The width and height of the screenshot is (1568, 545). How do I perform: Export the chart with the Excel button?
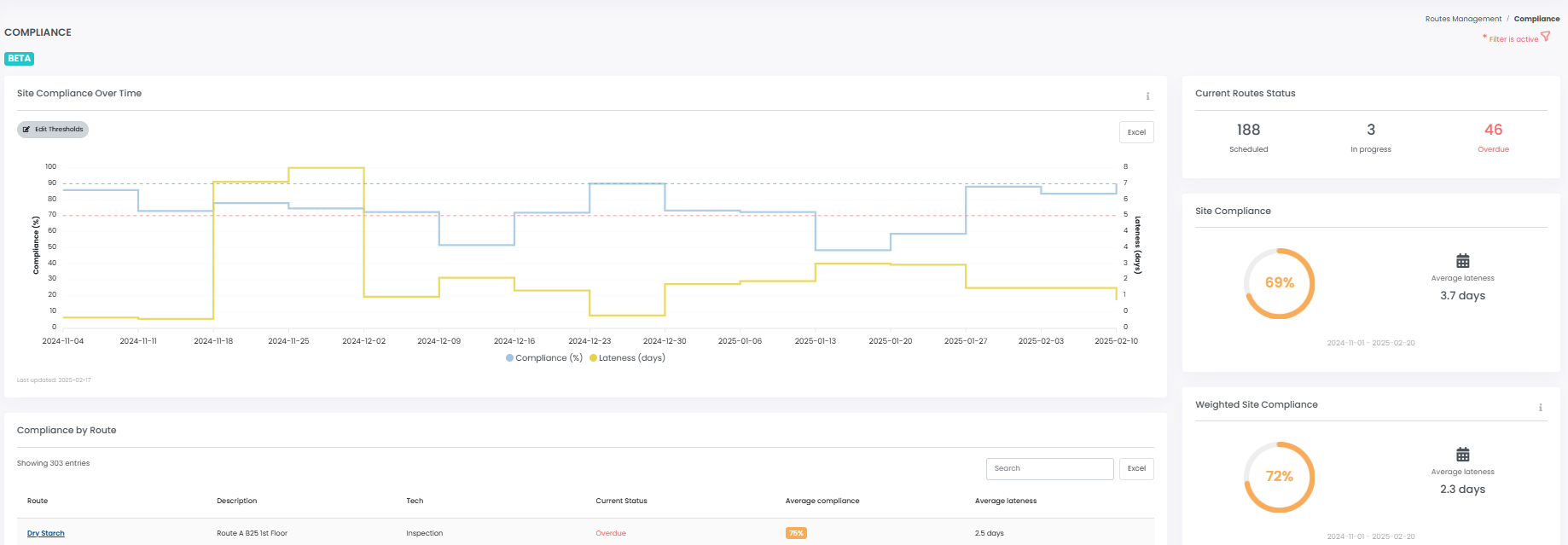click(1136, 132)
